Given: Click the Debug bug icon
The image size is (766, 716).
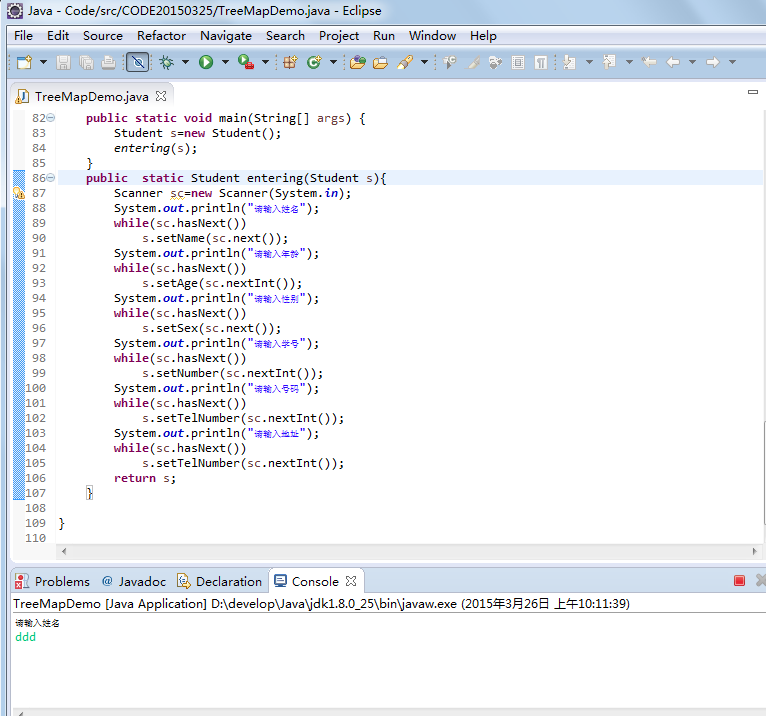Looking at the screenshot, I should (x=167, y=63).
